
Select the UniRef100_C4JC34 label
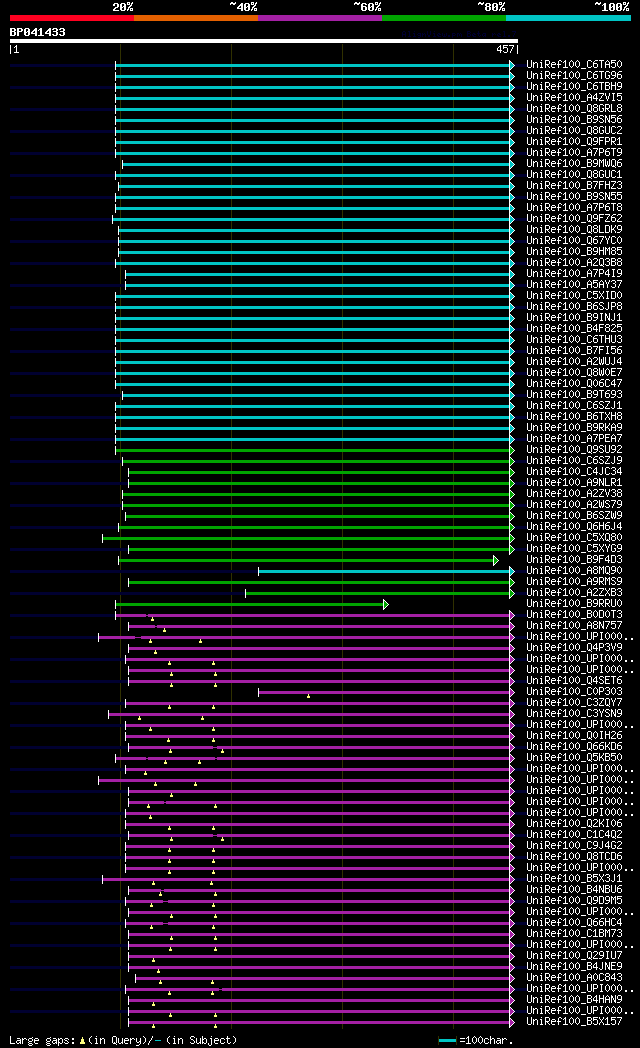tap(574, 471)
